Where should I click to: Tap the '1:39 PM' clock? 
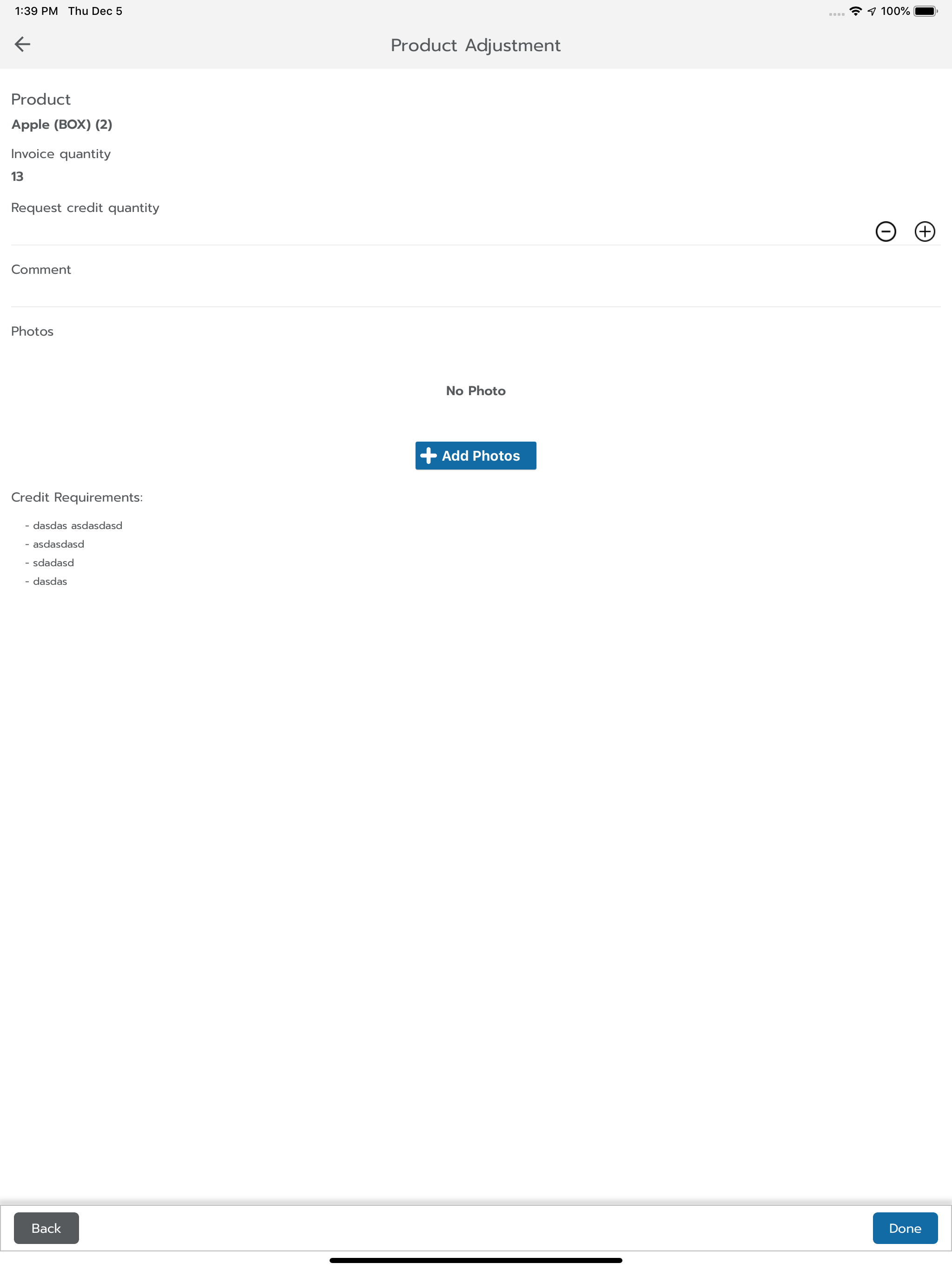click(36, 11)
